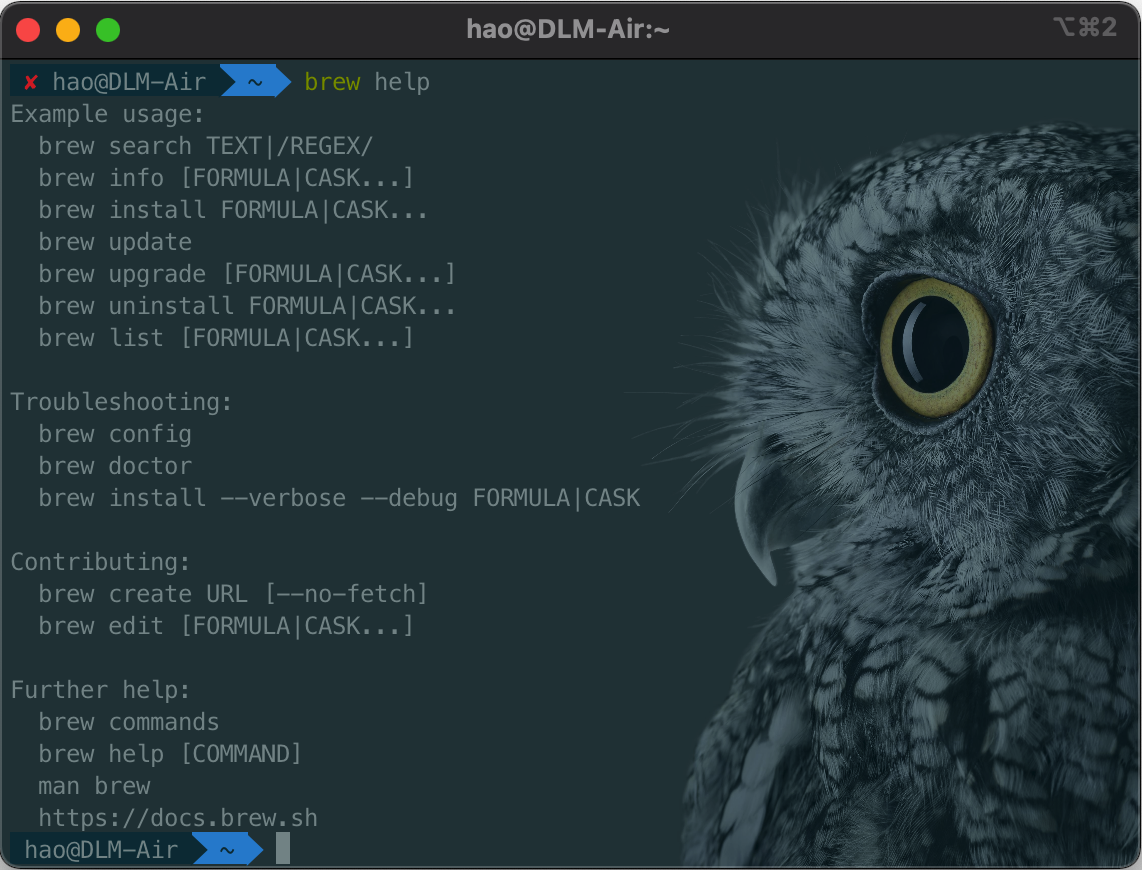The height and width of the screenshot is (870, 1142).
Task: Click the line 'brew uninstall FORMULA|CASK...'
Action: coord(247,306)
